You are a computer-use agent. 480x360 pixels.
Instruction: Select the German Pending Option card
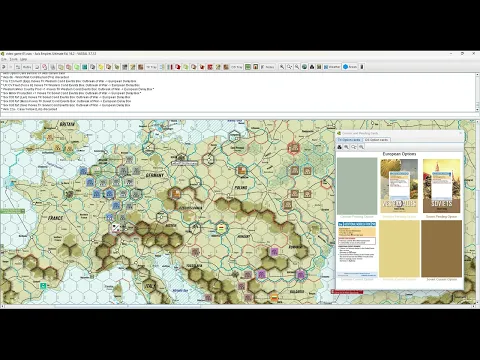(357, 186)
